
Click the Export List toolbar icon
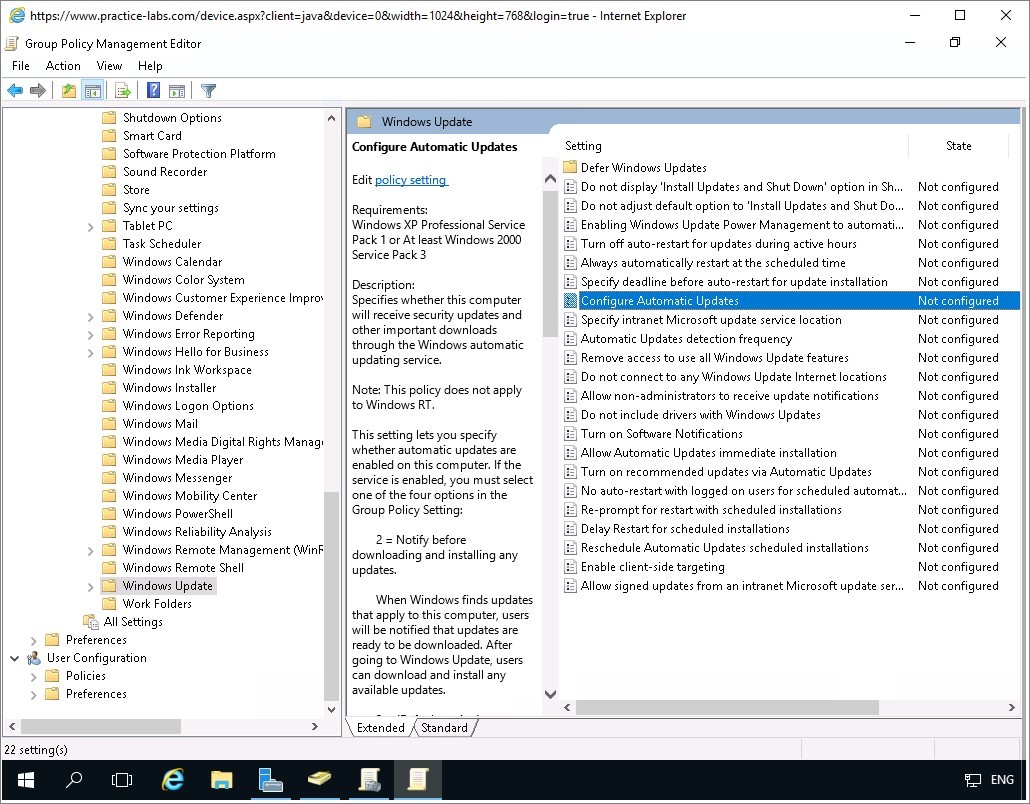[x=122, y=91]
